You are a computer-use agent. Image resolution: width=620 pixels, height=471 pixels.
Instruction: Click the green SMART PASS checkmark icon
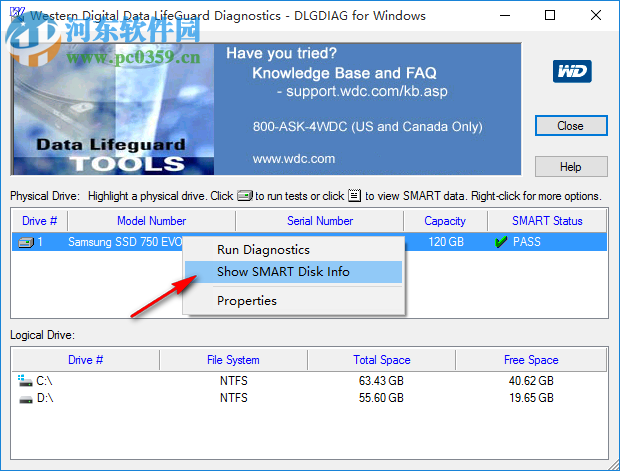point(501,242)
